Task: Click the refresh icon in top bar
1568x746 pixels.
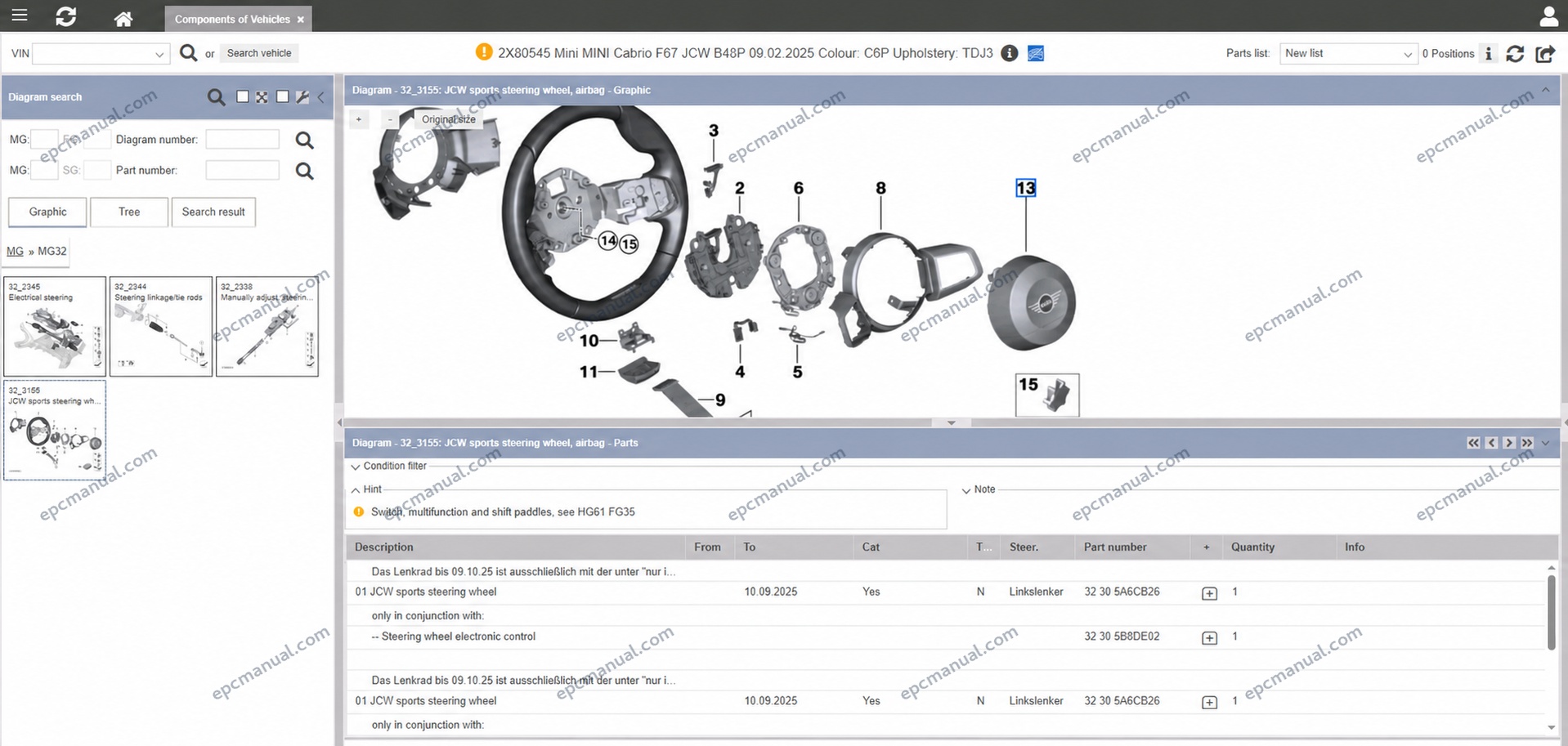Action: (66, 16)
